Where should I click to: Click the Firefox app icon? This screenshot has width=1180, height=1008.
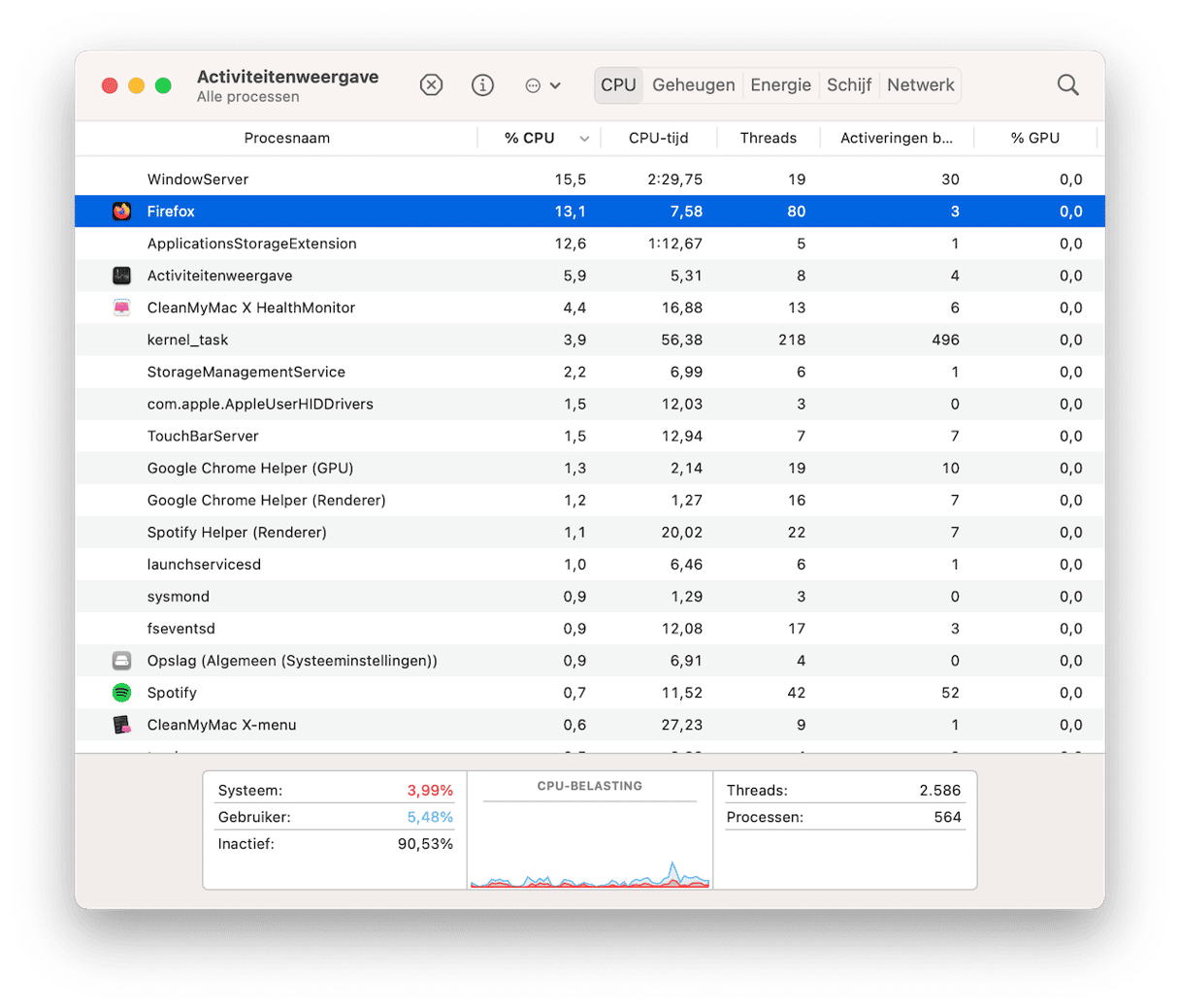[x=121, y=211]
